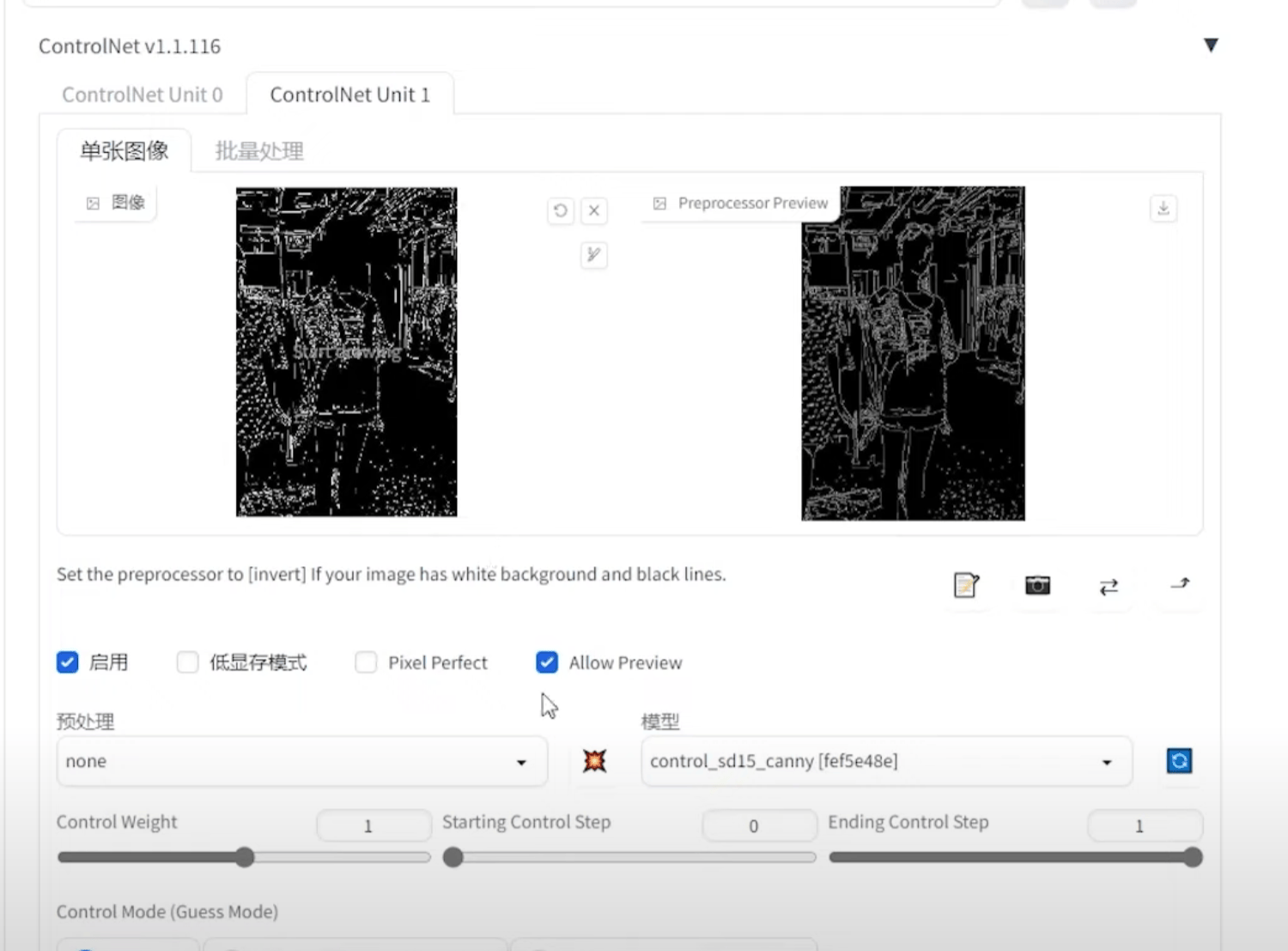Click the Control Weight value field
The image size is (1288, 951).
(x=374, y=826)
